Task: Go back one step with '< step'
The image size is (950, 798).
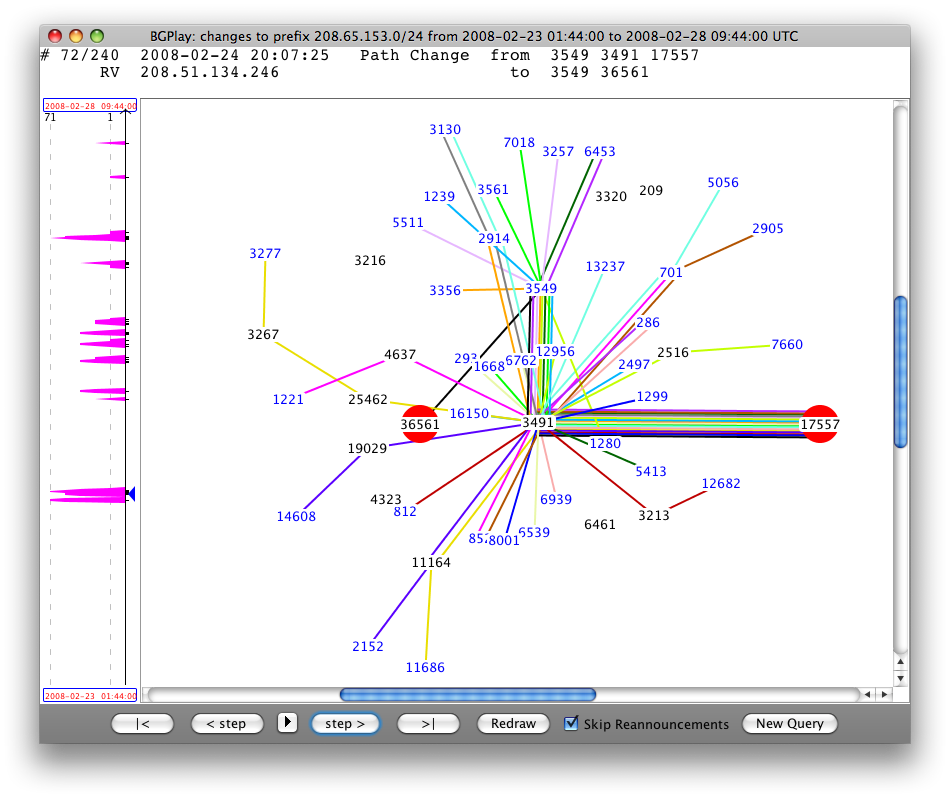Action: click(x=226, y=723)
